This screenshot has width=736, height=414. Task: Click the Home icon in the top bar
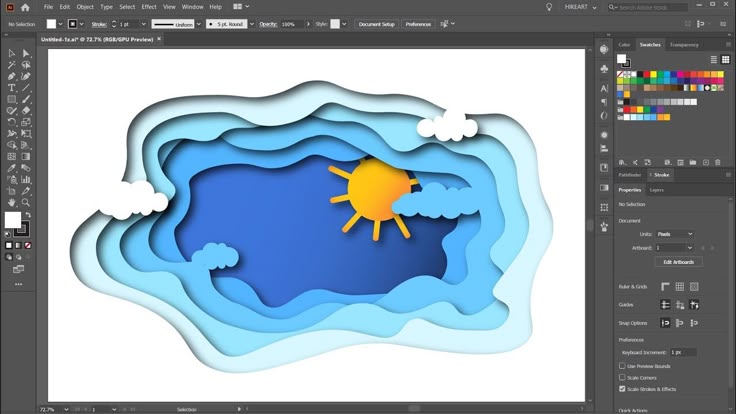click(x=25, y=7)
